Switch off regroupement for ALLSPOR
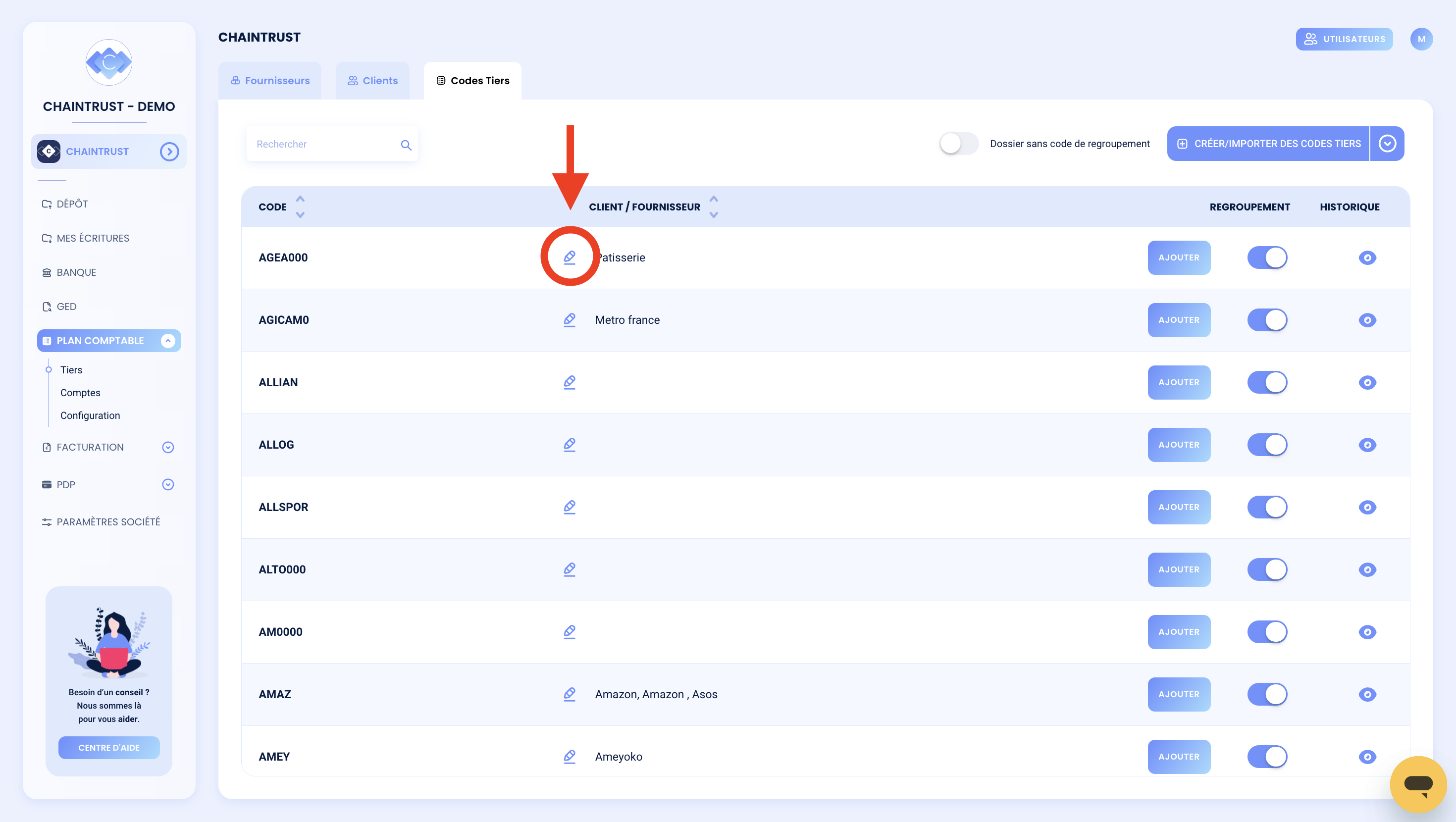The width and height of the screenshot is (1456, 822). [1267, 507]
